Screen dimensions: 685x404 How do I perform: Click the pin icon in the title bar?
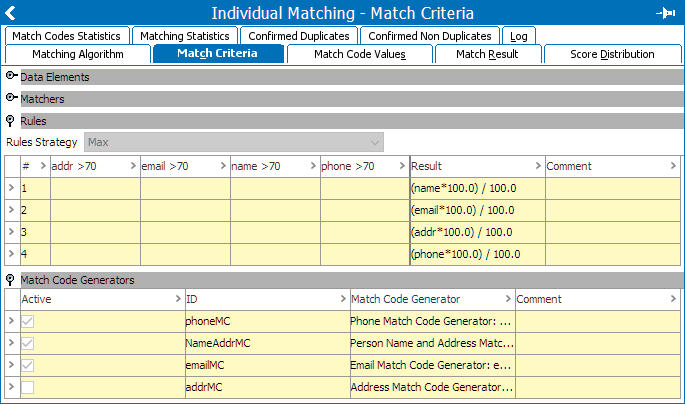pyautogui.click(x=666, y=12)
